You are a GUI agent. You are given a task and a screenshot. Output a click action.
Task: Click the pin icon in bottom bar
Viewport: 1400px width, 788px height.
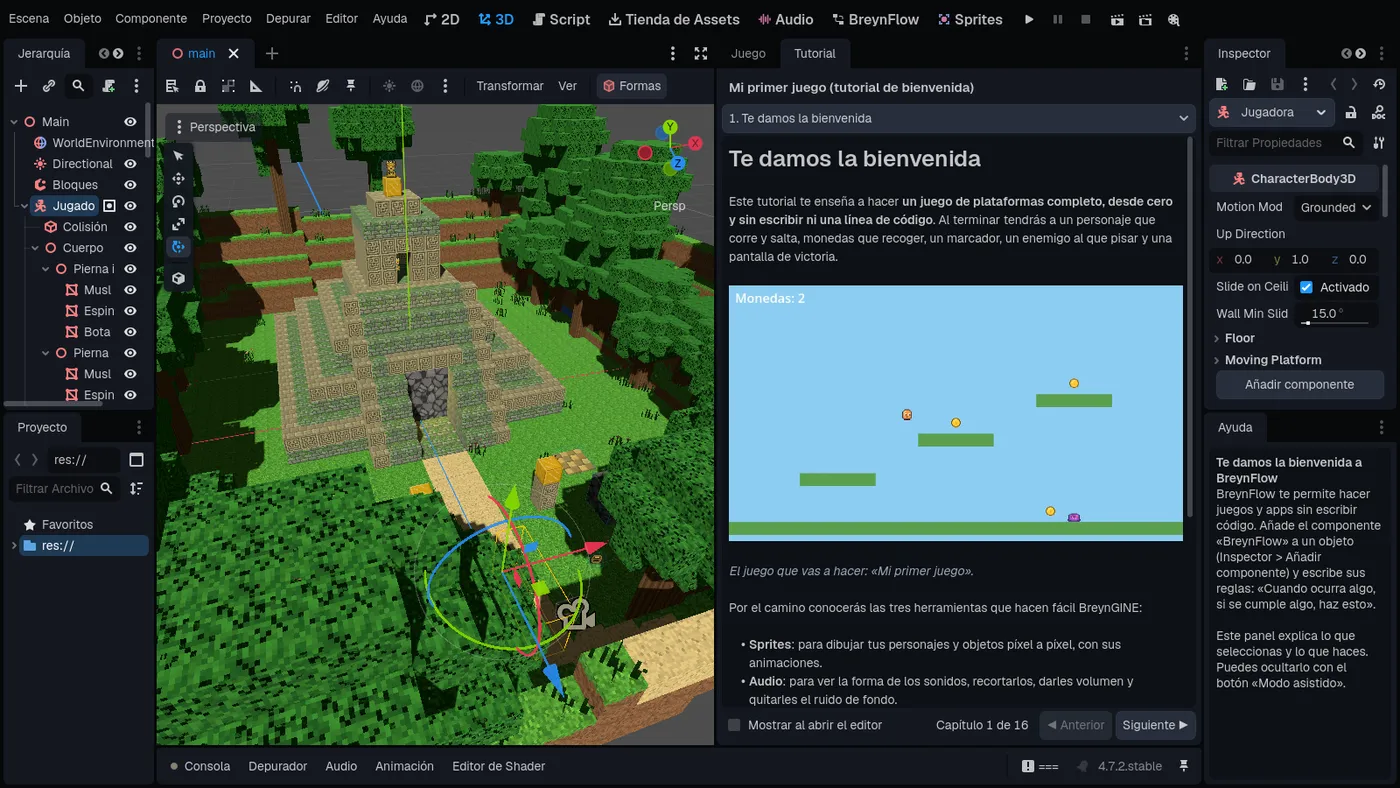1184,766
